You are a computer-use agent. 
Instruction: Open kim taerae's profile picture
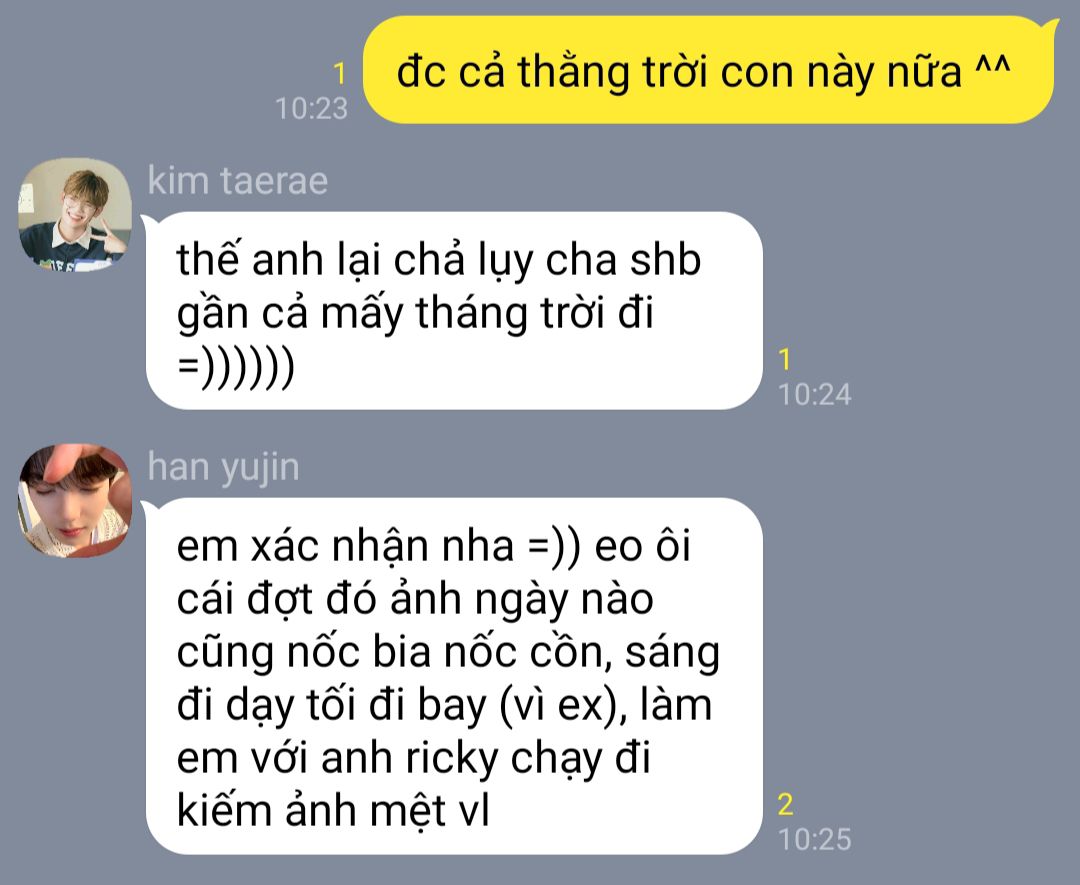pyautogui.click(x=74, y=214)
